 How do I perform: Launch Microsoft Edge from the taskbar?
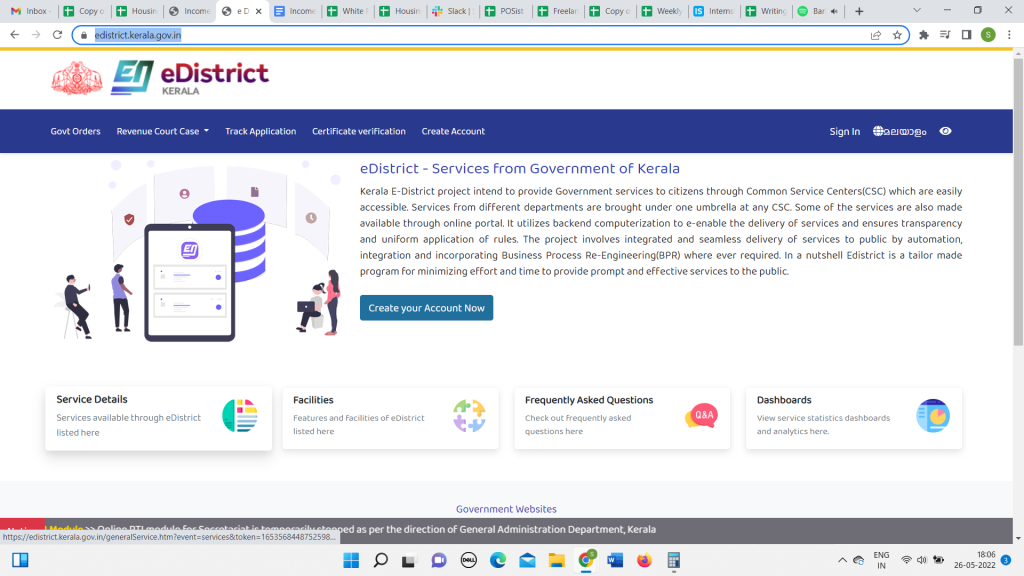pyautogui.click(x=498, y=560)
